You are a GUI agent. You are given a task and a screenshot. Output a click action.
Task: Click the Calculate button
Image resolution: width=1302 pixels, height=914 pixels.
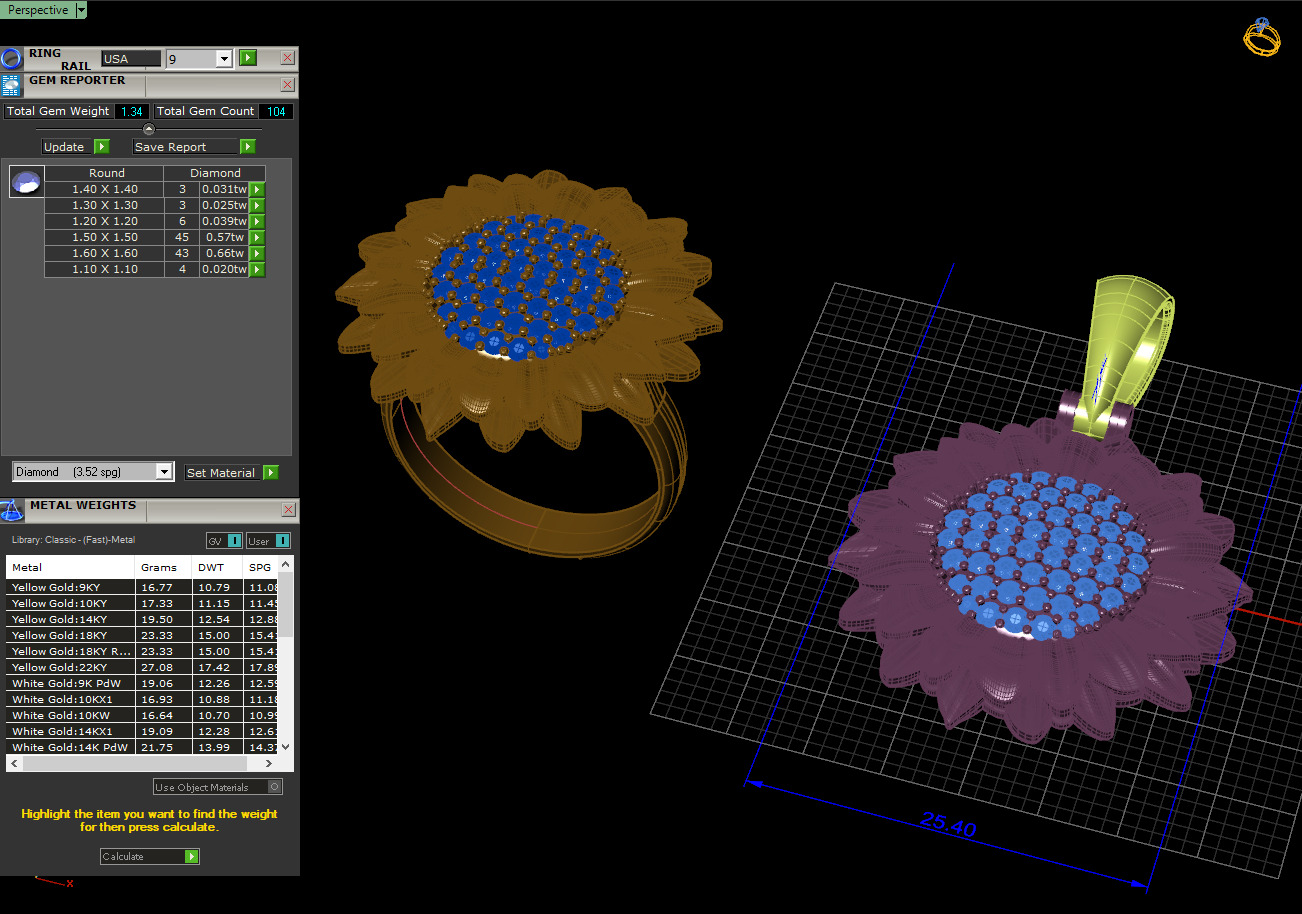142,856
